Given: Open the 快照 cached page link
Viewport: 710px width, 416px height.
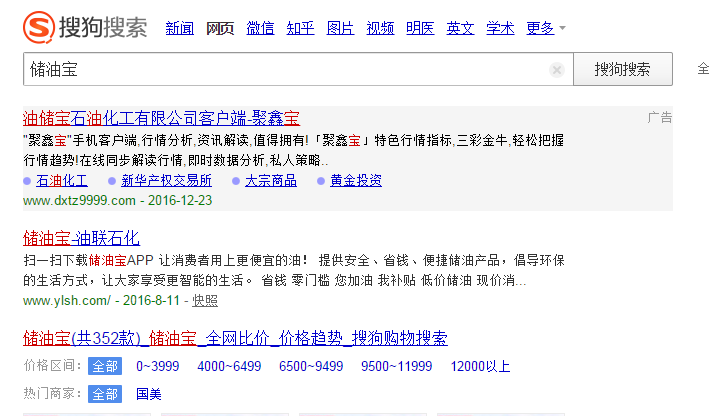Looking at the screenshot, I should point(205,301).
